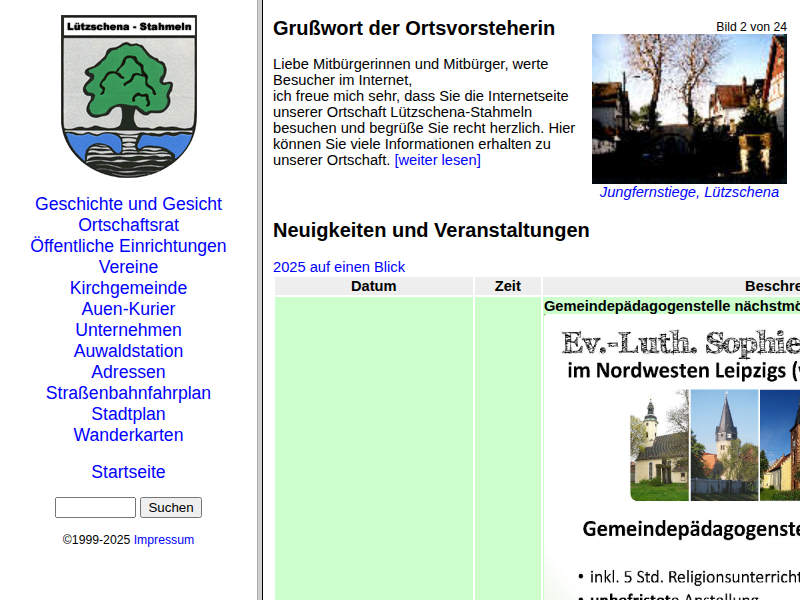Navigate to Vereine page
This screenshot has height=600, width=800.
pyautogui.click(x=128, y=267)
